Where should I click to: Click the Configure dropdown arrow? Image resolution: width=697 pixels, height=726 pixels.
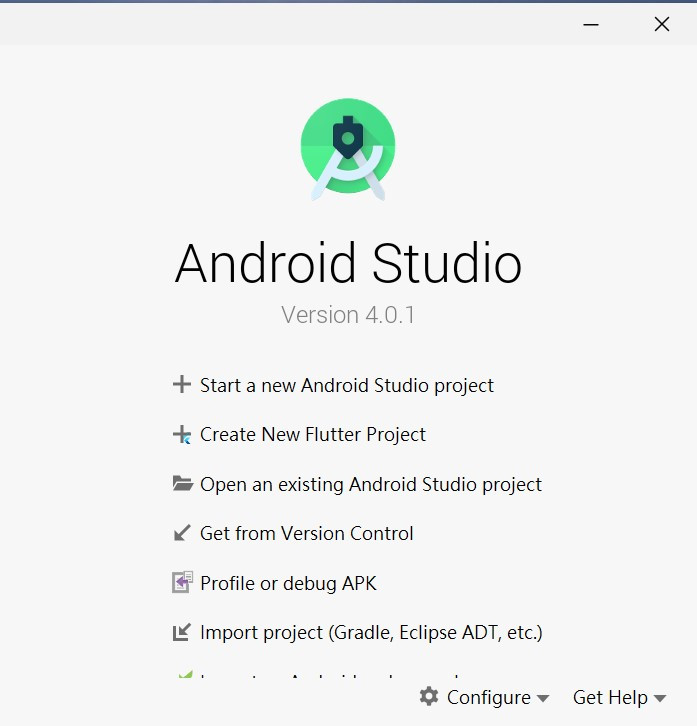(542, 698)
